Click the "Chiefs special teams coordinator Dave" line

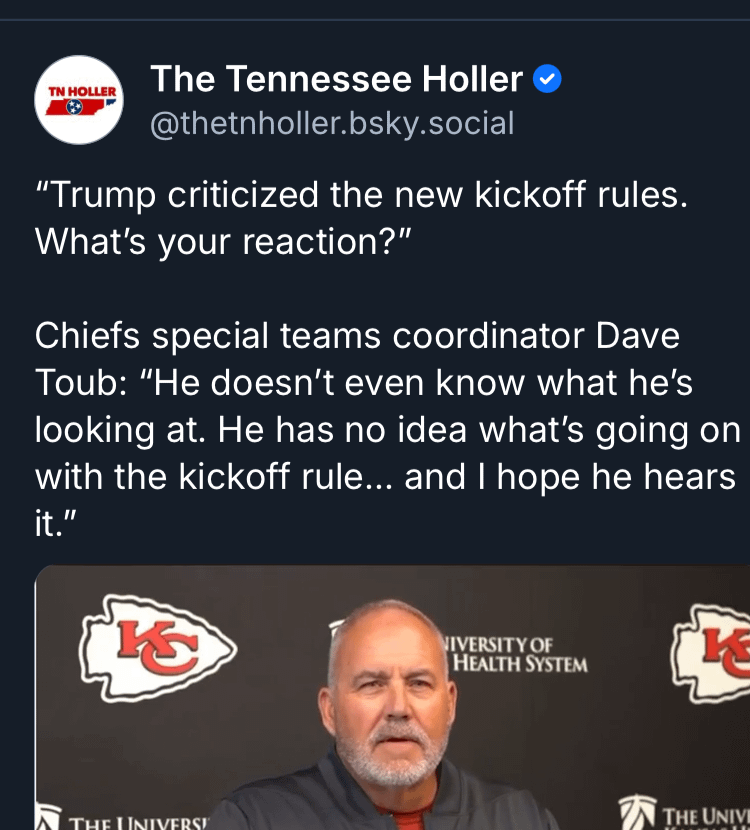[357, 336]
